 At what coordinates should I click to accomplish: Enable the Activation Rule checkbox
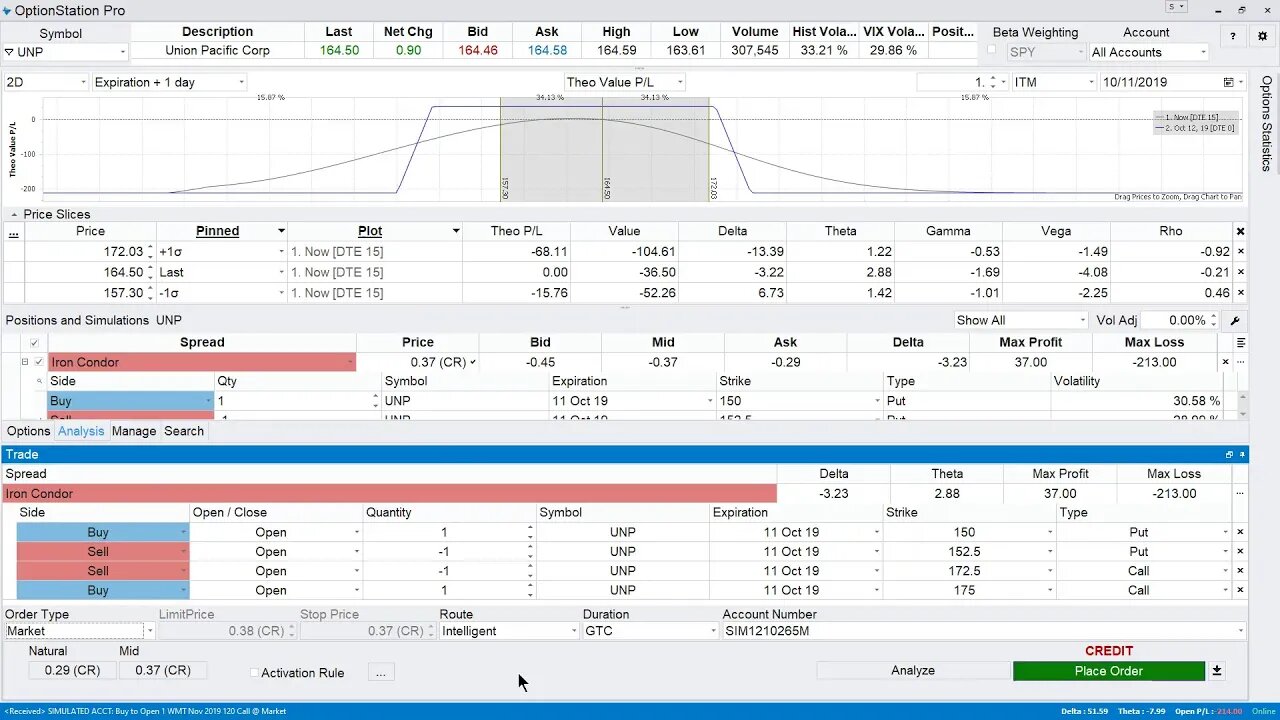click(x=254, y=673)
